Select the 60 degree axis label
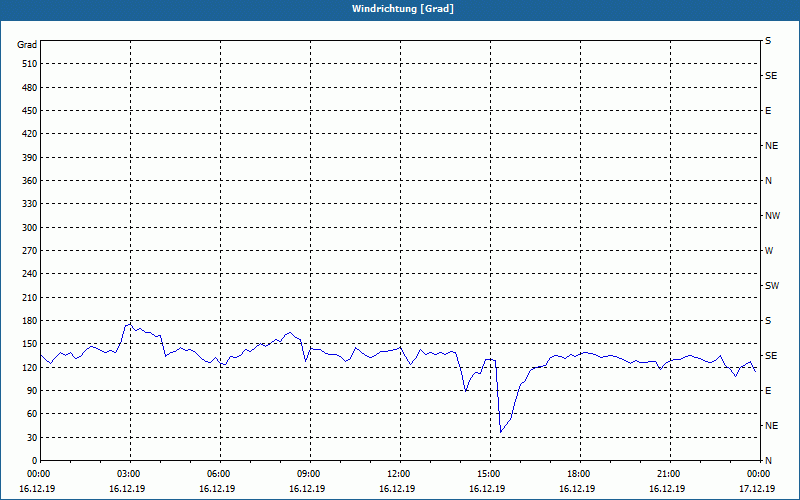Image resolution: width=800 pixels, height=500 pixels. click(x=32, y=414)
